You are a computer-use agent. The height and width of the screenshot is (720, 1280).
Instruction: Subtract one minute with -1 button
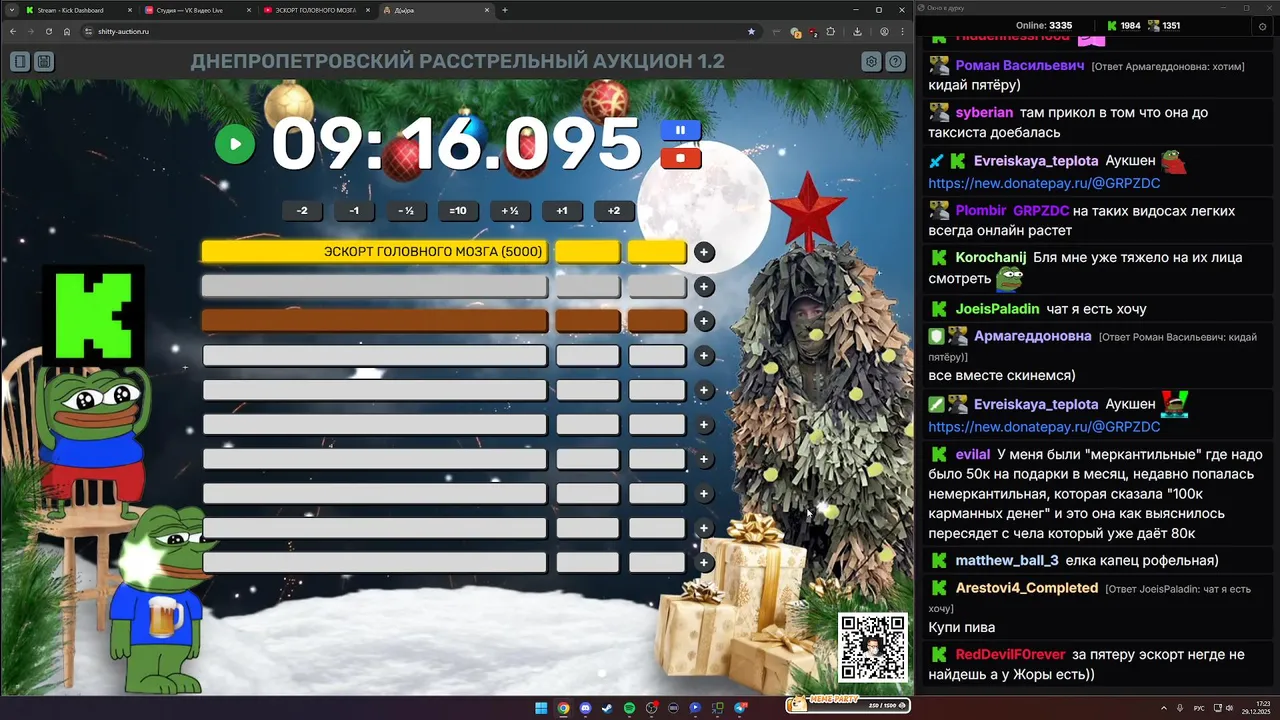coord(354,211)
